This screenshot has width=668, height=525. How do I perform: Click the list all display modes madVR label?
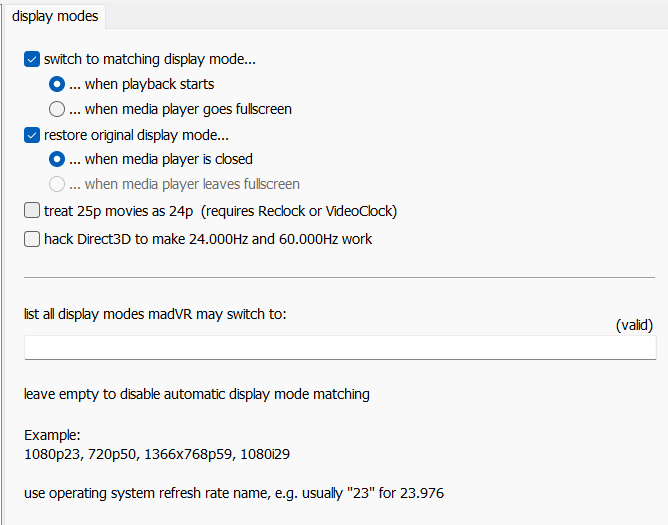(155, 314)
